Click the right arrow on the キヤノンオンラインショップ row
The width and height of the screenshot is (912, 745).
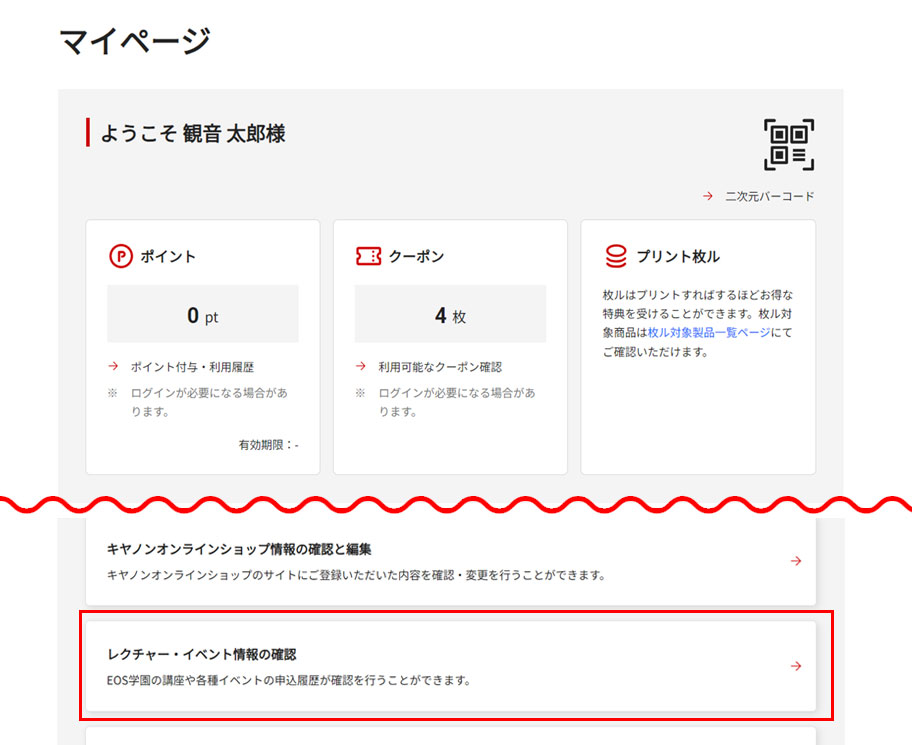click(796, 561)
